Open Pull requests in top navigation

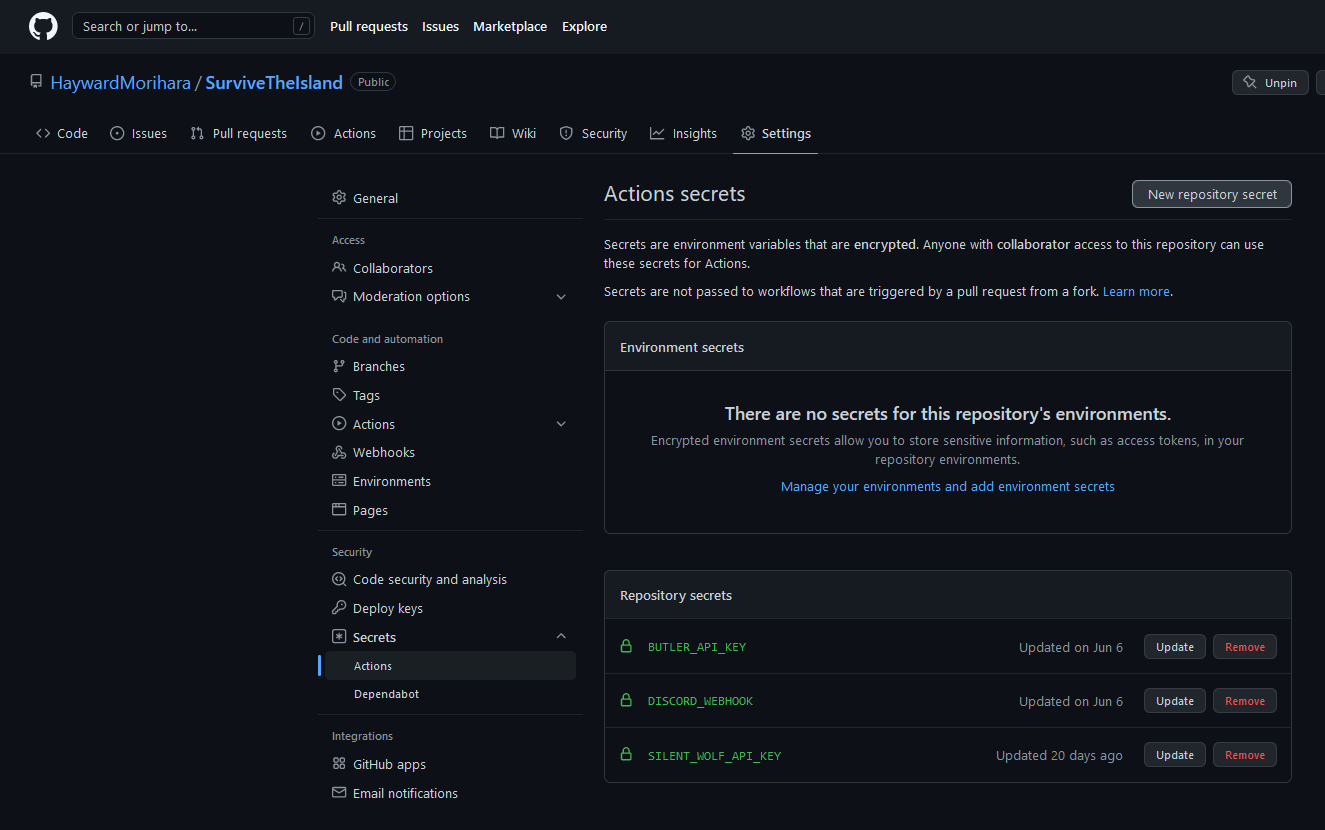369,26
